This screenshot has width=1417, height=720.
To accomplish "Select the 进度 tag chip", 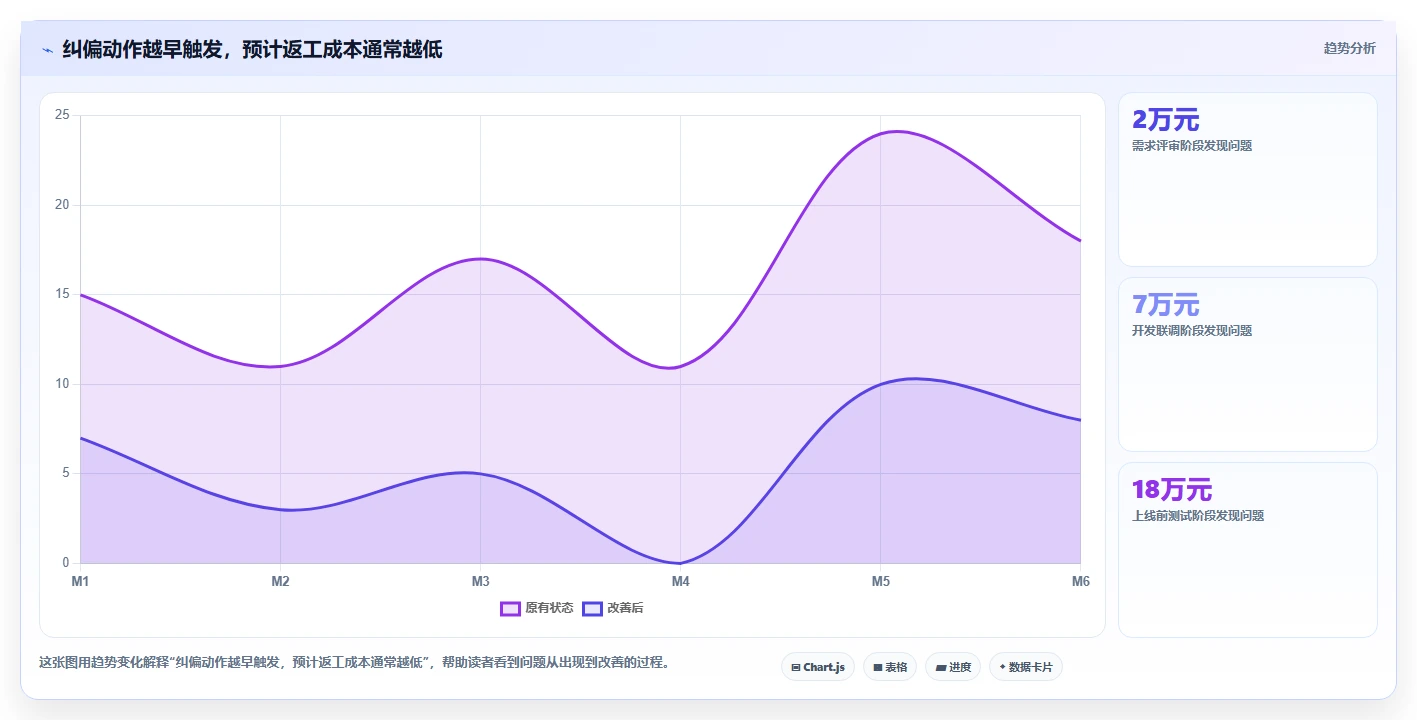I will 952,667.
